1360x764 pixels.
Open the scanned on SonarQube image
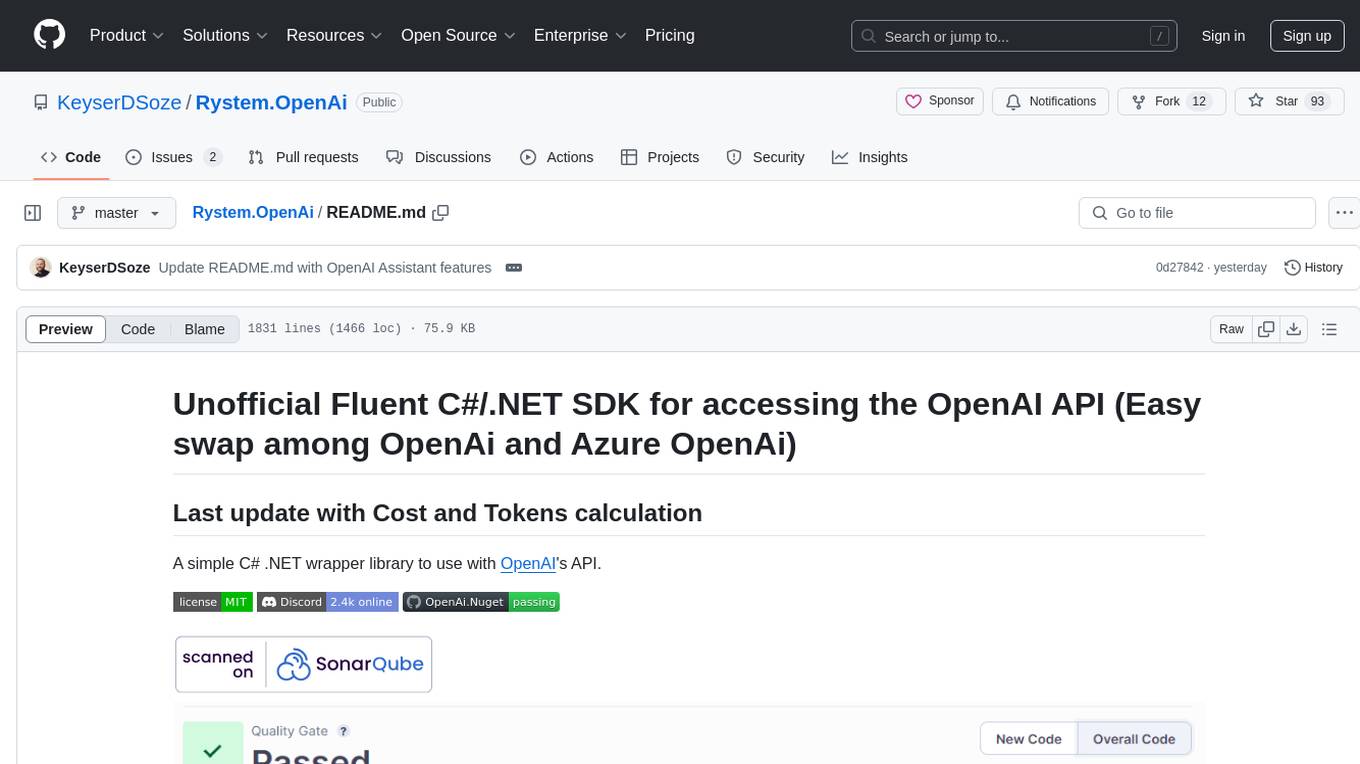pyautogui.click(x=303, y=664)
